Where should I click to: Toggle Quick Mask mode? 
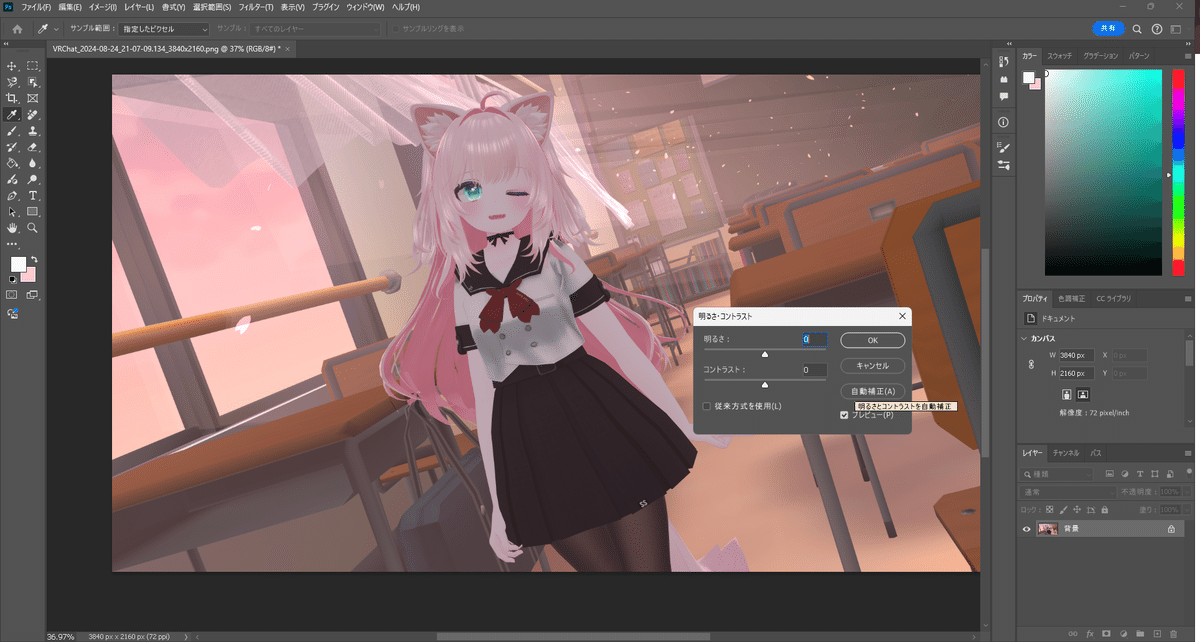coord(12,295)
